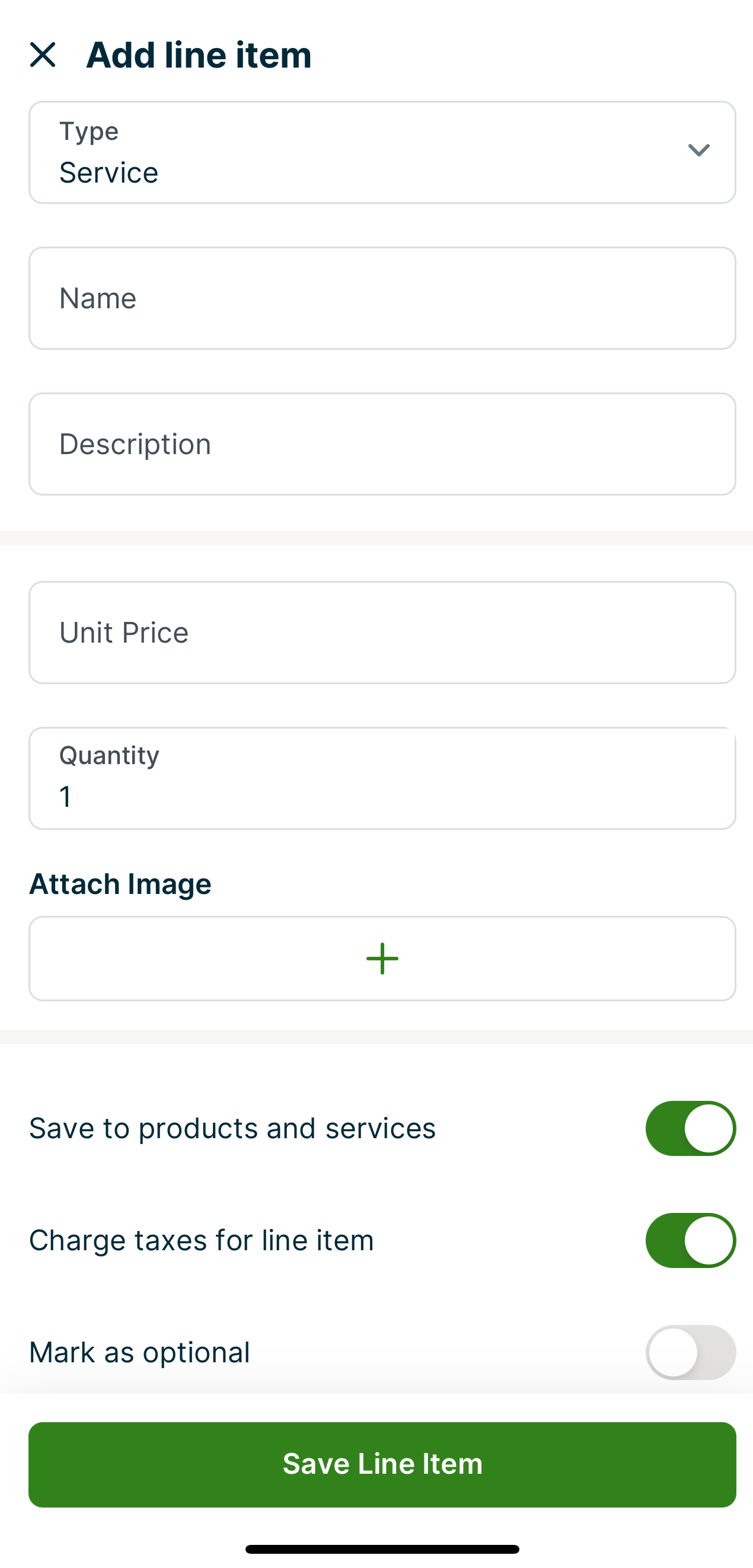The width and height of the screenshot is (753, 1568).
Task: Tap the Charge taxes for line item label
Action: coord(202,1240)
